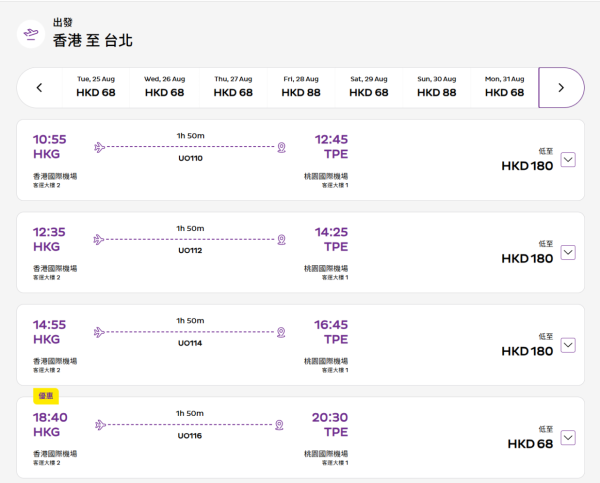Go to previous dates with left arrow

(x=39, y=87)
